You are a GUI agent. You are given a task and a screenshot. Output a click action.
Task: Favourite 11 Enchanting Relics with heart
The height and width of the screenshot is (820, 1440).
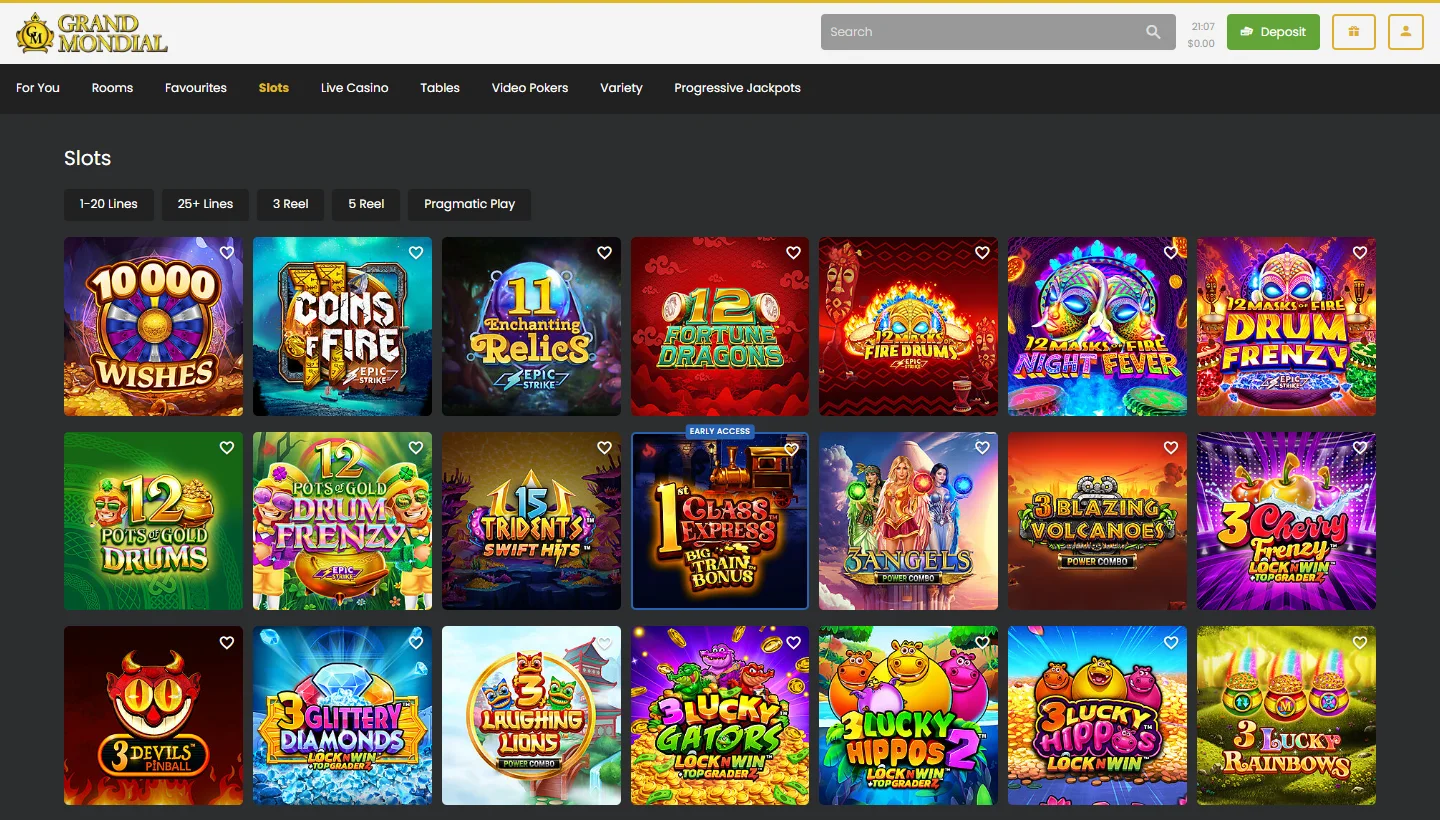604,253
